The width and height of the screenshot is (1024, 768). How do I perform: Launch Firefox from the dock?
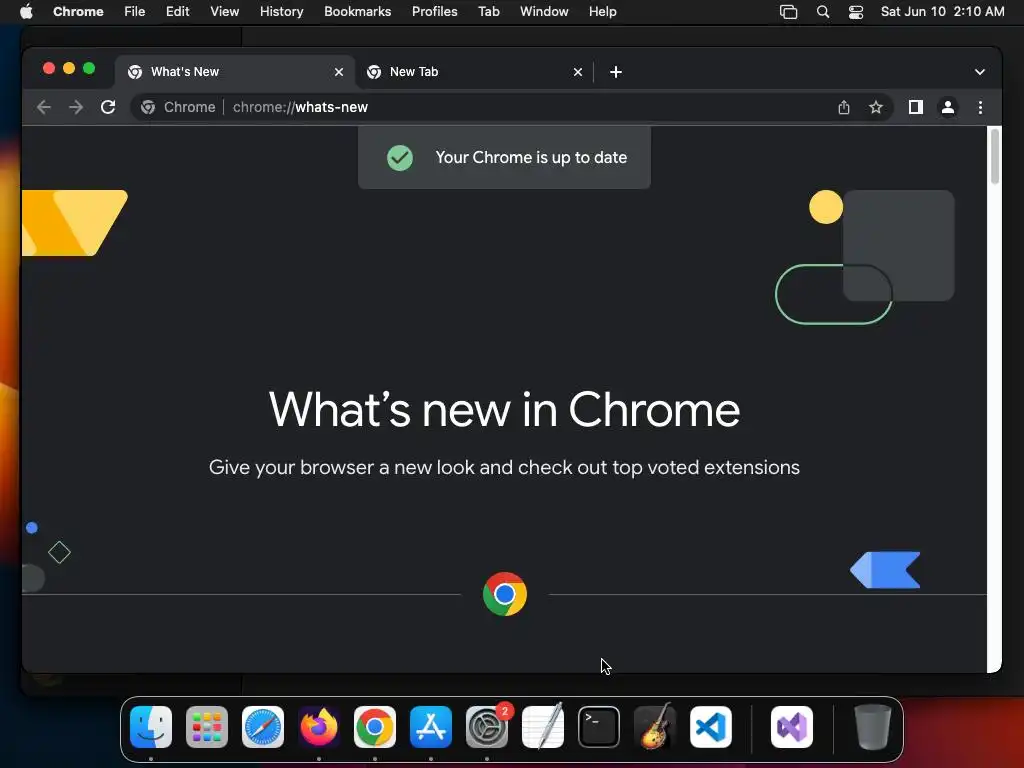(319, 727)
